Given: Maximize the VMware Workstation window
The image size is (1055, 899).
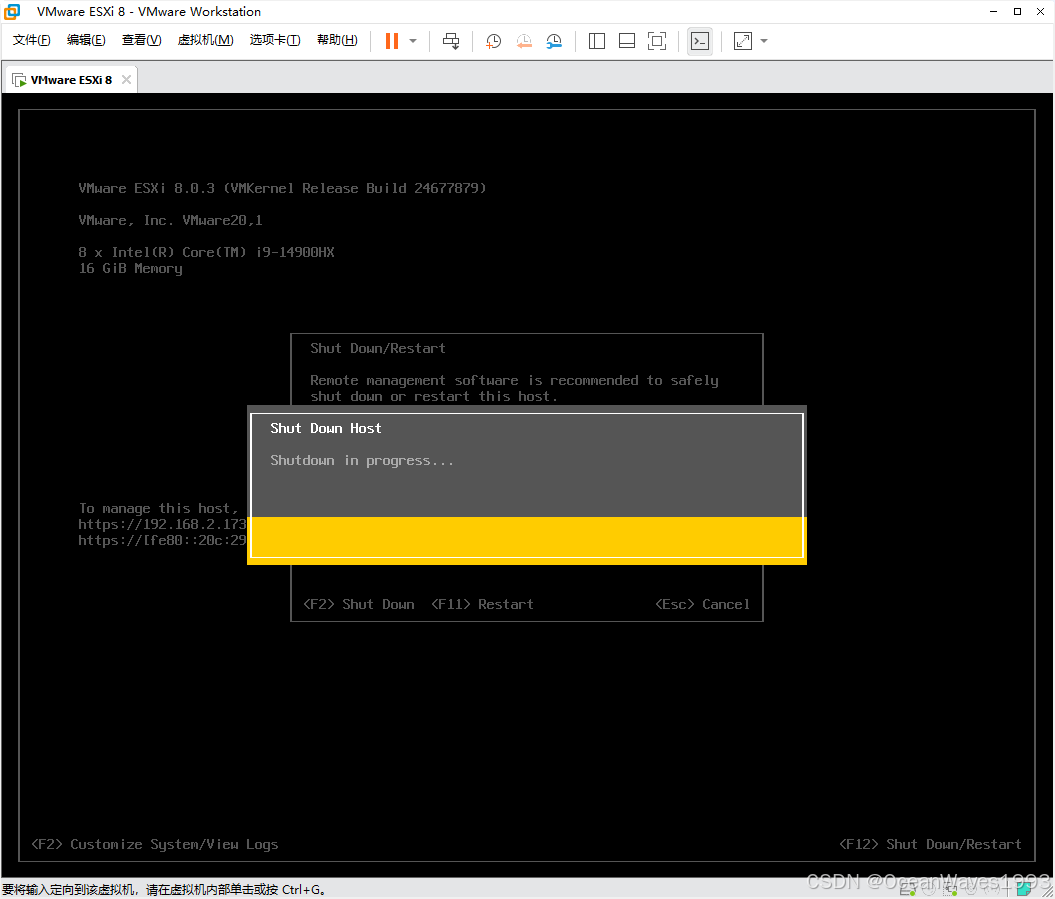Looking at the screenshot, I should (x=1017, y=11).
